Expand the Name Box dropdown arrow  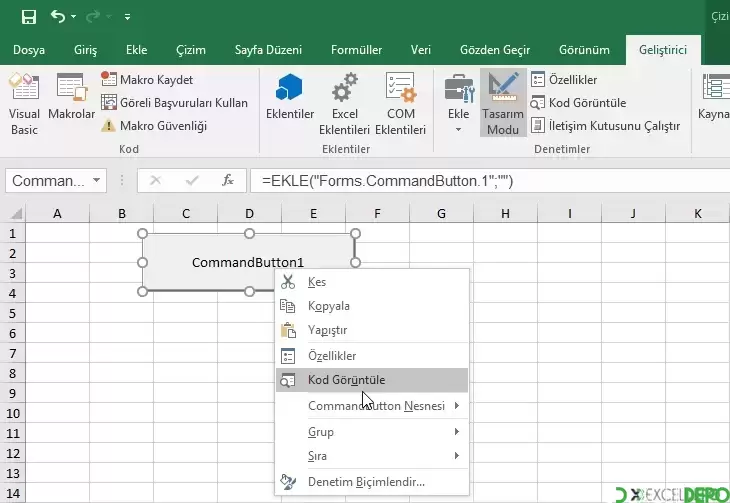tap(96, 180)
